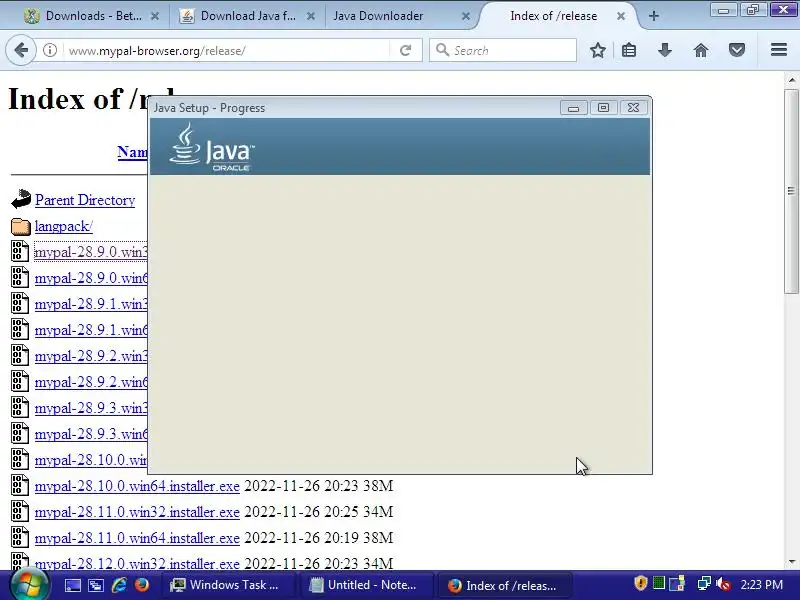
Task: Click file icon next to mypal-28.10.0.win64 installer
Action: click(20, 486)
